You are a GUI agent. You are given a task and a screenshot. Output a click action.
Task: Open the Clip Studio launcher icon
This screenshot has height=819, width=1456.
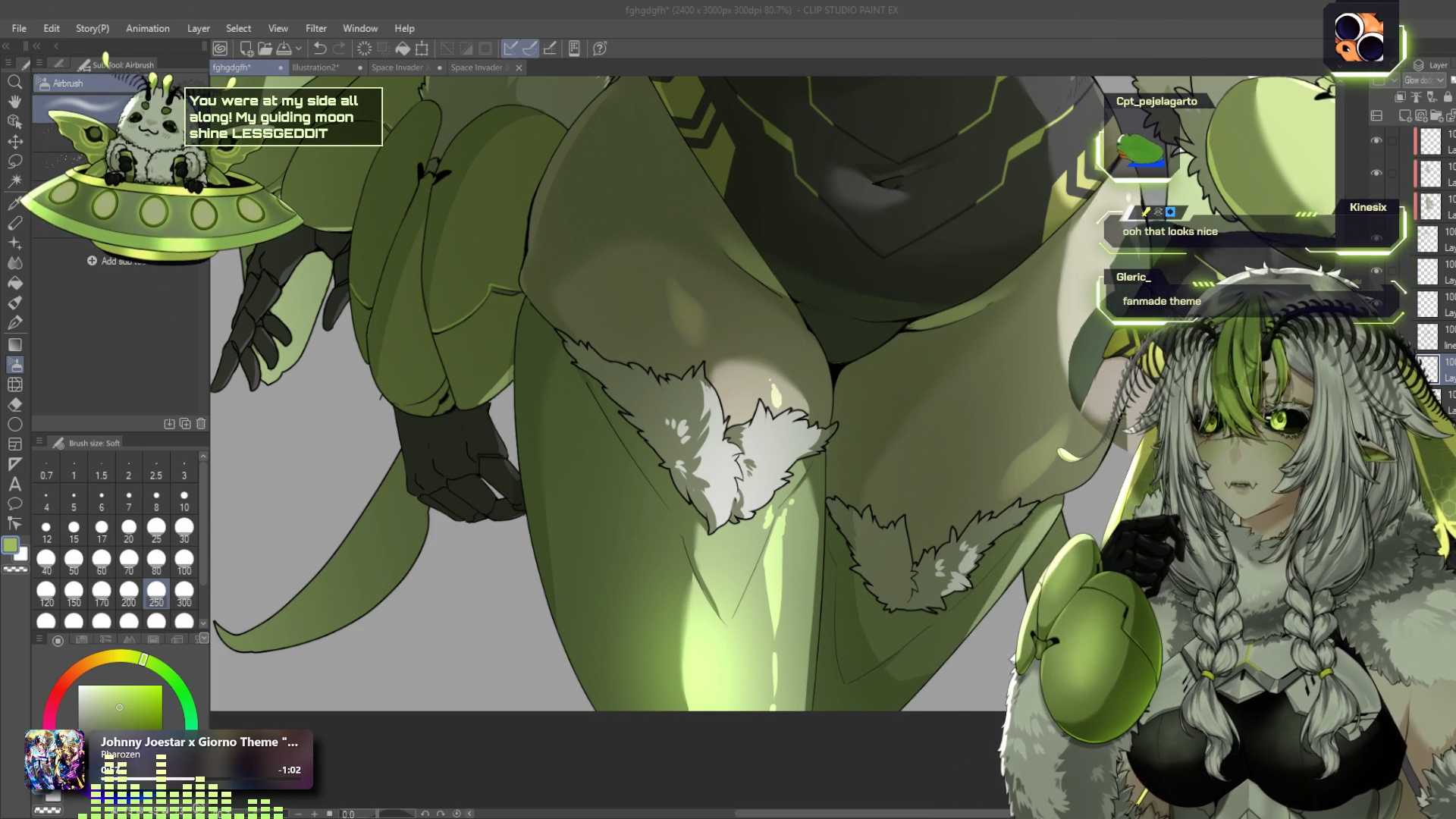click(x=220, y=49)
